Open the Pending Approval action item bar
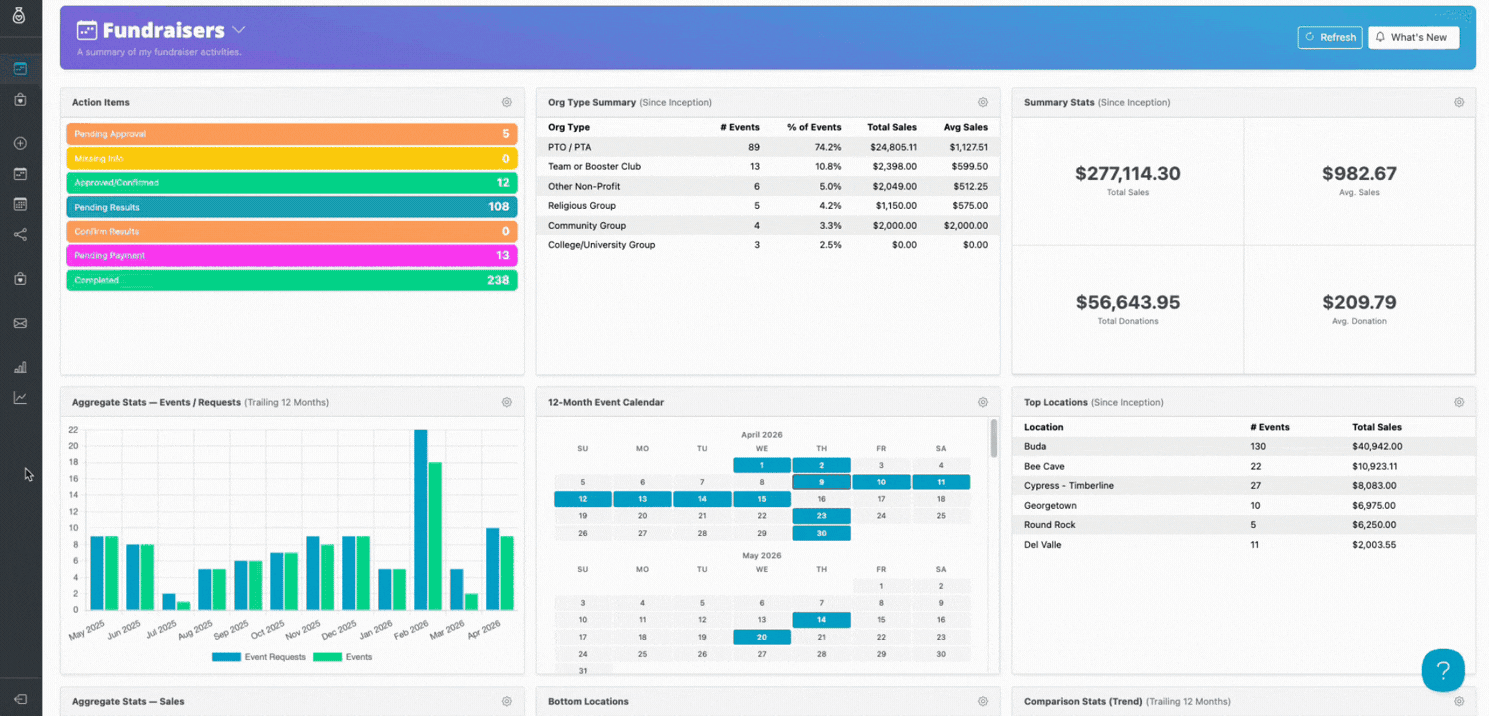The height and width of the screenshot is (716, 1489). (x=292, y=134)
